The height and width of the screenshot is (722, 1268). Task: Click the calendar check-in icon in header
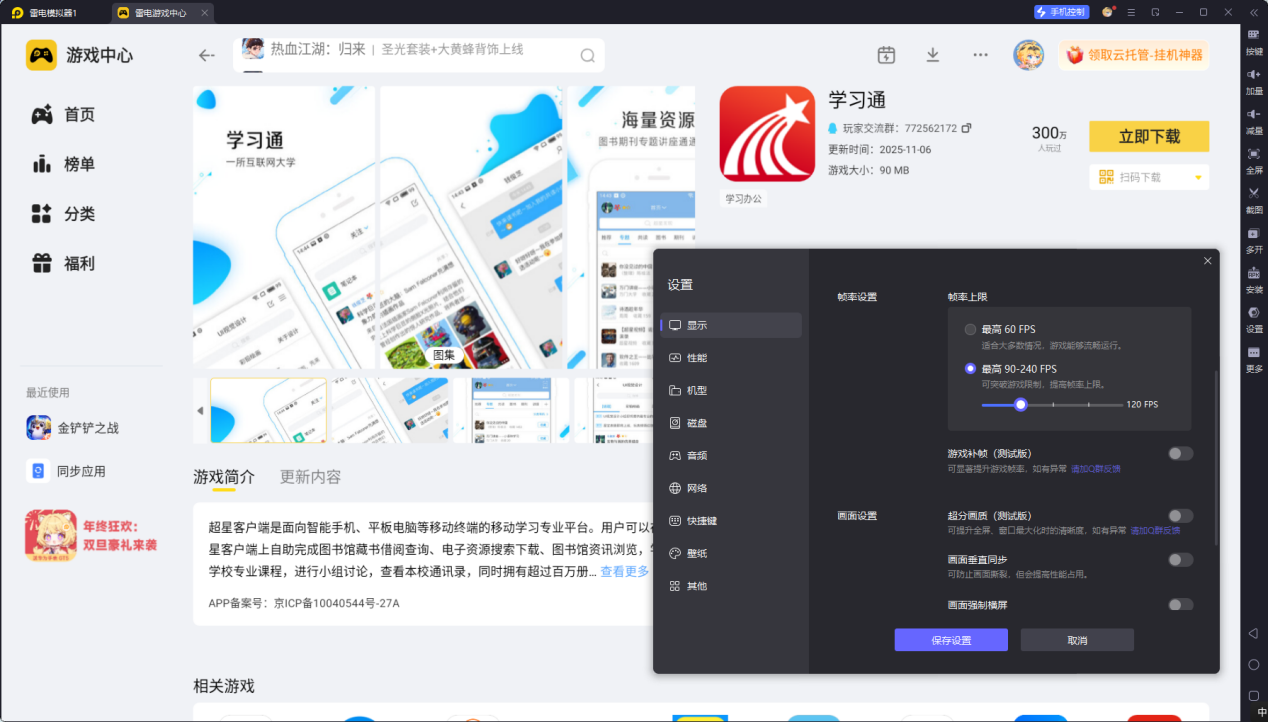click(x=886, y=55)
